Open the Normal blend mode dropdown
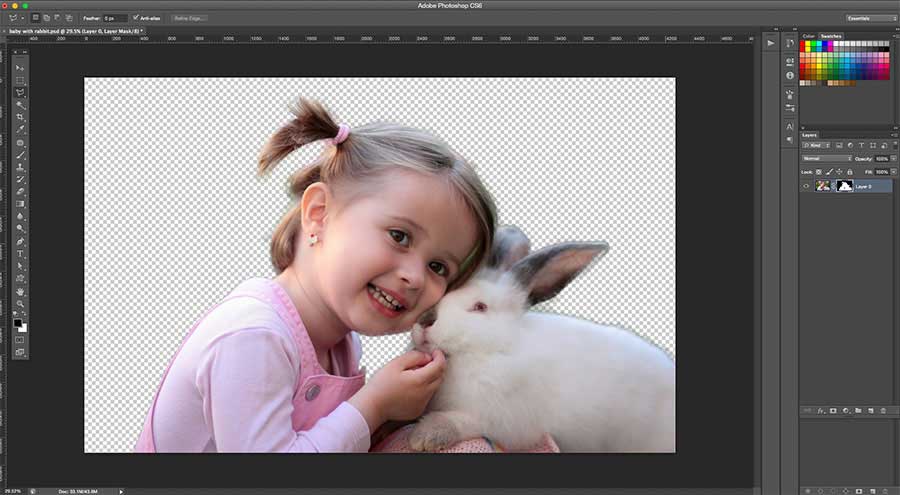Image resolution: width=900 pixels, height=495 pixels. click(827, 158)
